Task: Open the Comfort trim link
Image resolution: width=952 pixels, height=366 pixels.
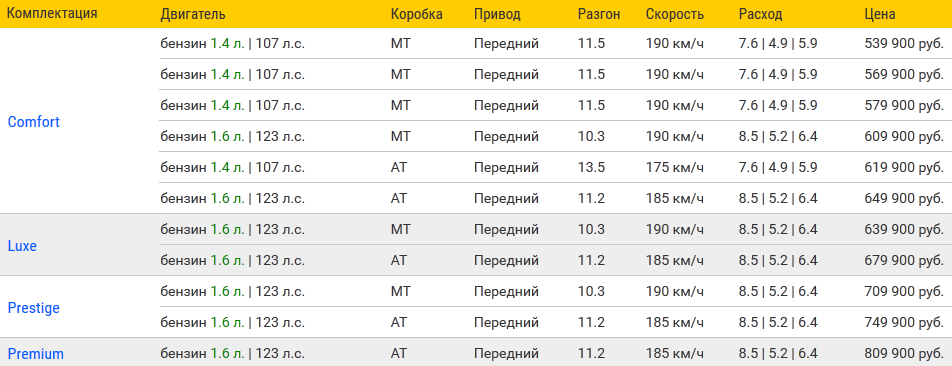Action: tap(33, 122)
